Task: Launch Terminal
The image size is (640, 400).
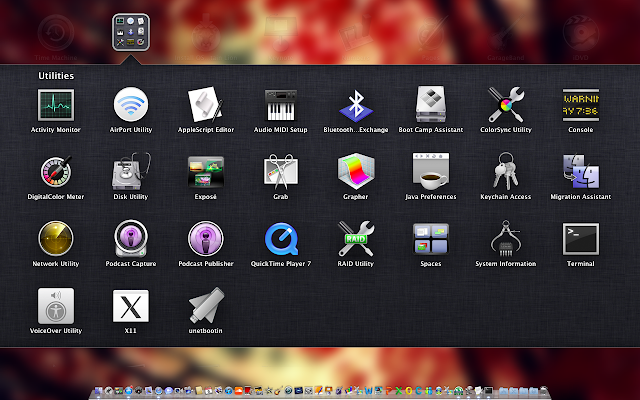Action: pyautogui.click(x=580, y=239)
